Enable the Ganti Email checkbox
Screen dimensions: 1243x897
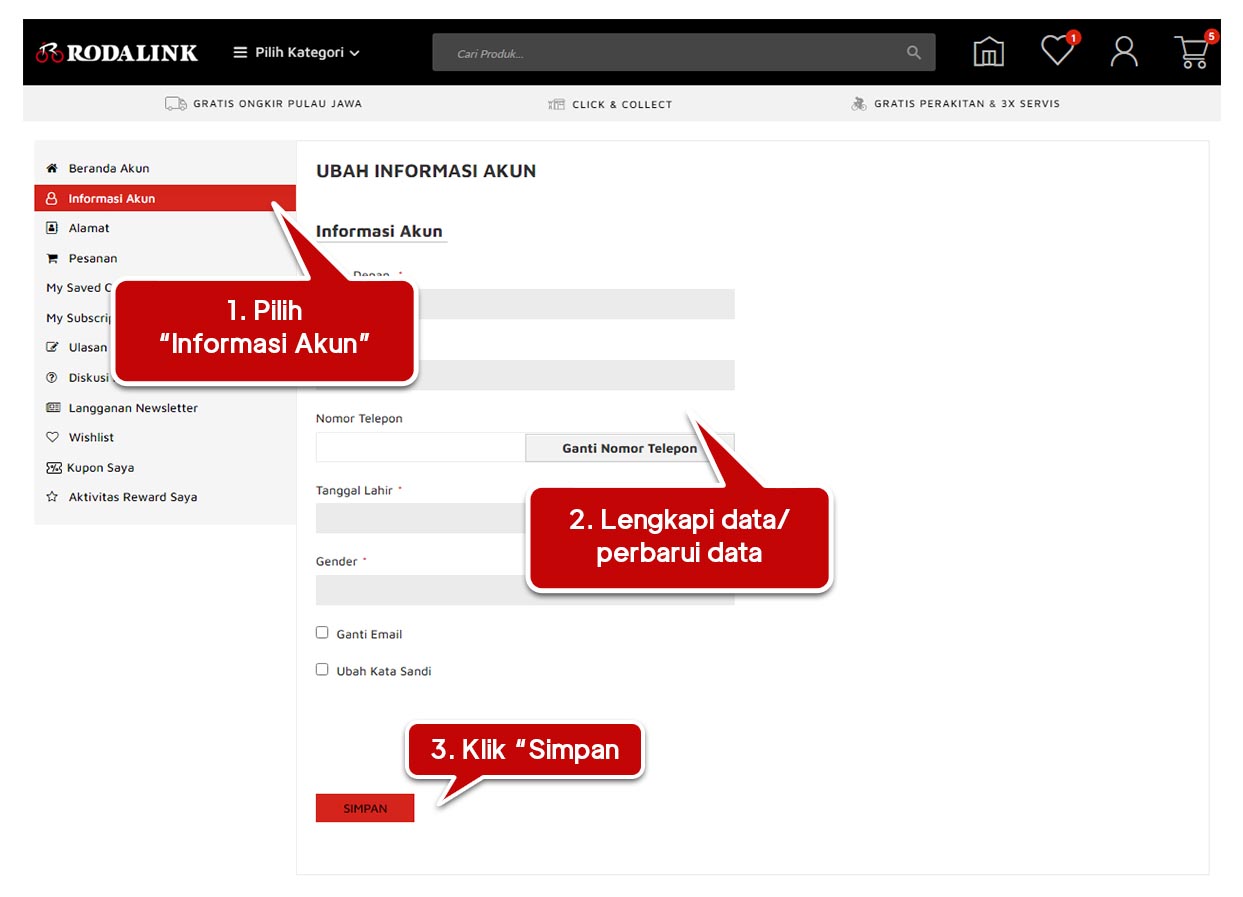pyautogui.click(x=322, y=633)
